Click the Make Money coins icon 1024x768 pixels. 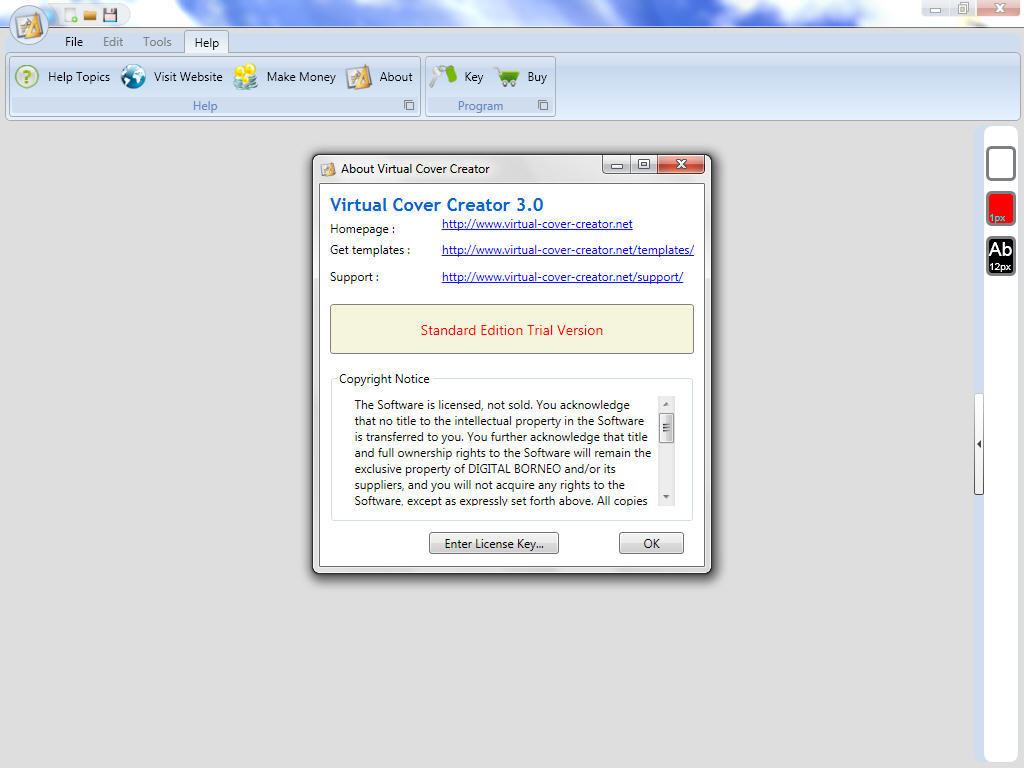(x=246, y=77)
